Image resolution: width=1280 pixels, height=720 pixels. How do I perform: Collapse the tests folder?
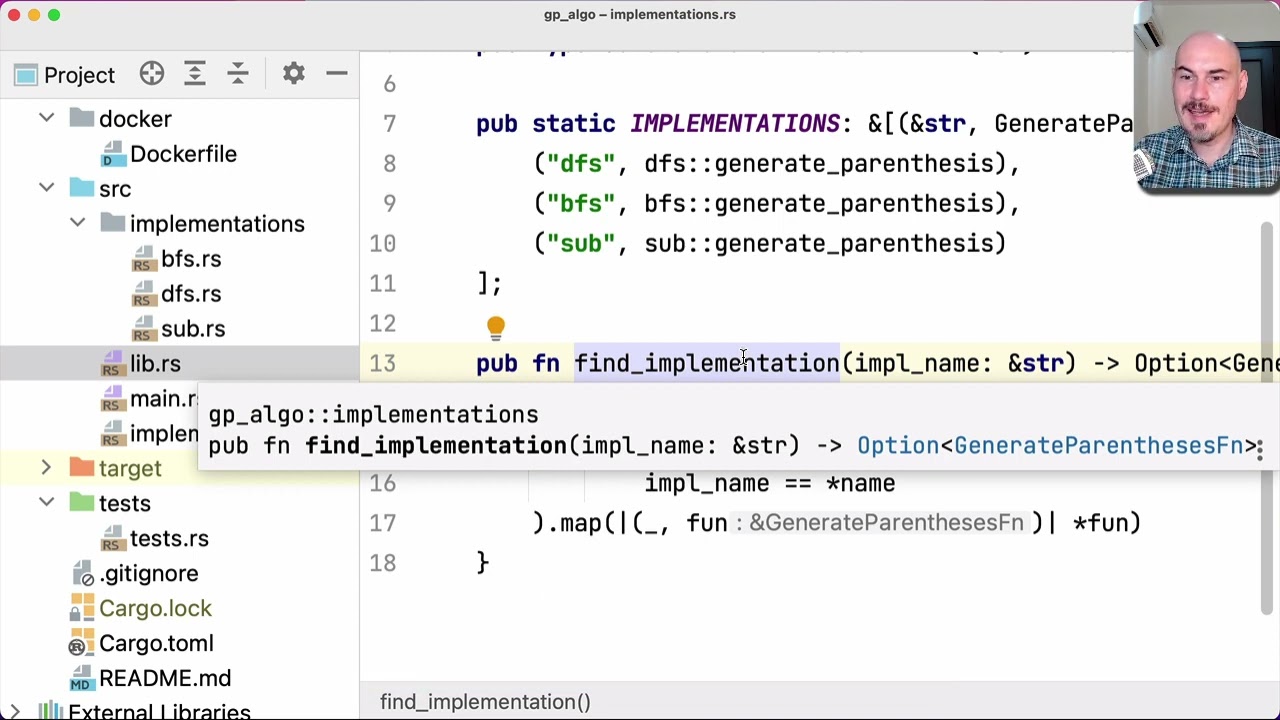click(47, 503)
